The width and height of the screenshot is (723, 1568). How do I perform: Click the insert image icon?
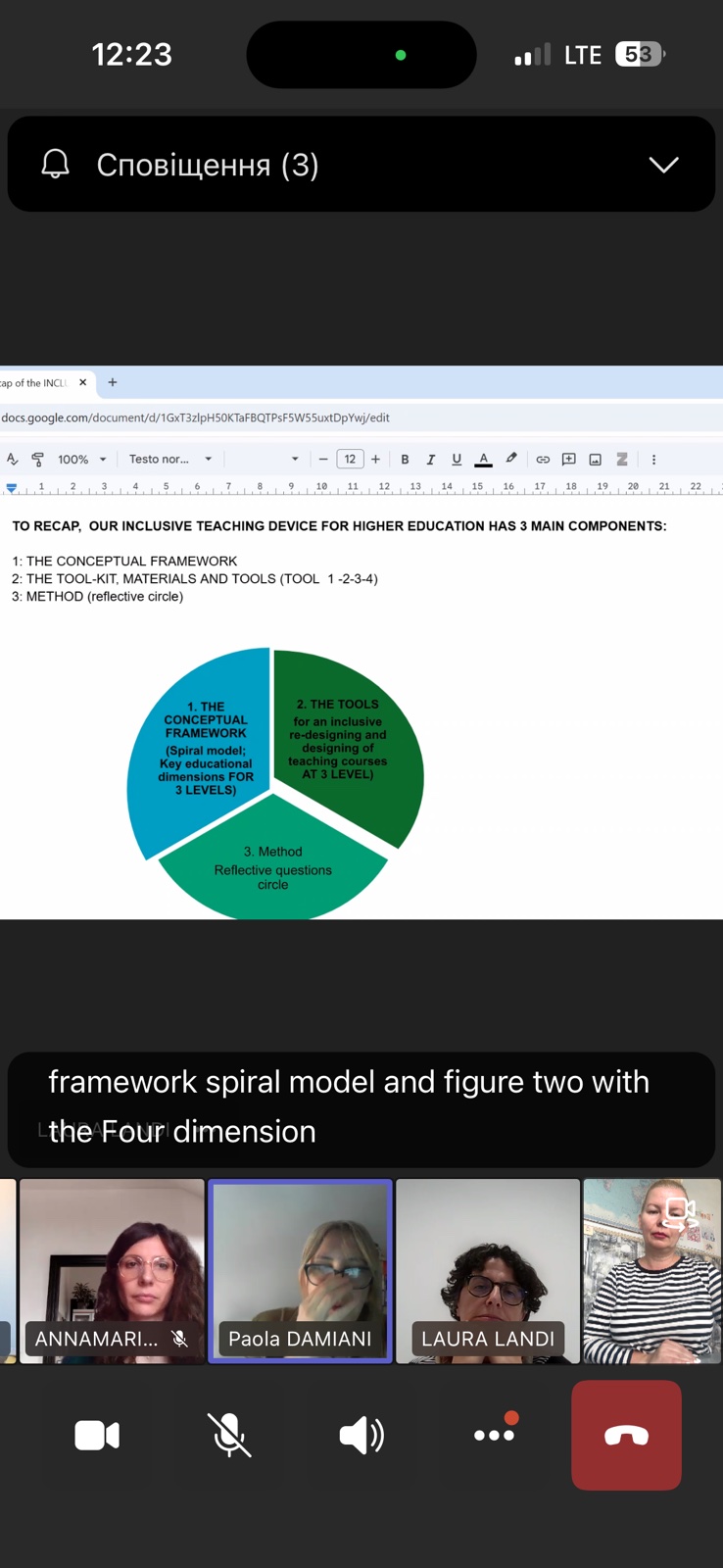(595, 459)
